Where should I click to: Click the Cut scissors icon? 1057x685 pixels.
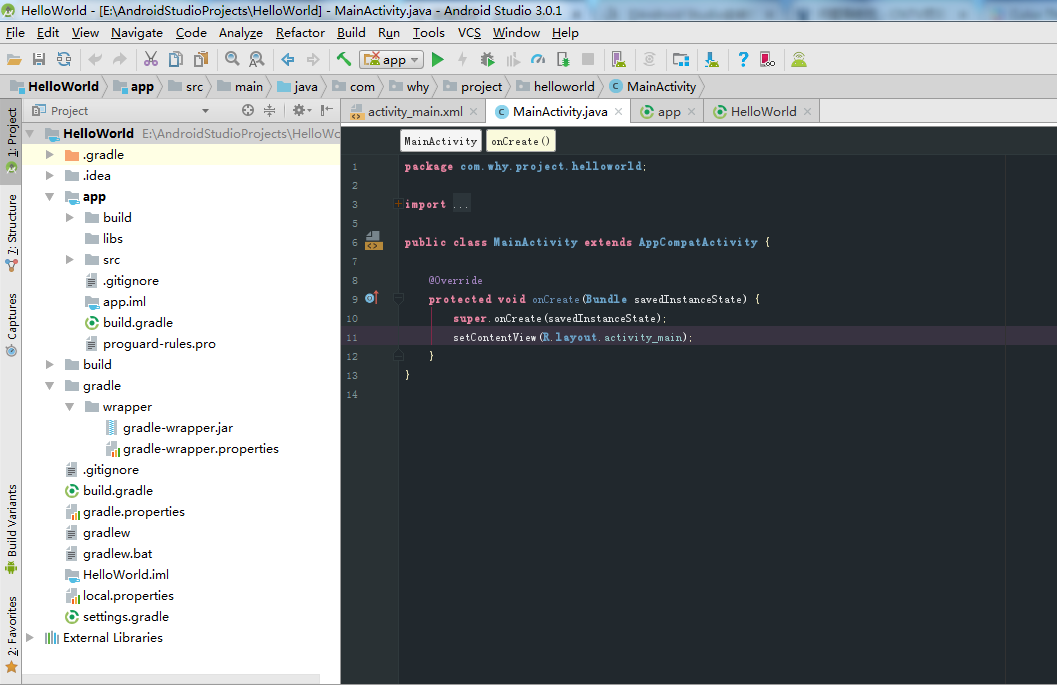pyautogui.click(x=150, y=59)
